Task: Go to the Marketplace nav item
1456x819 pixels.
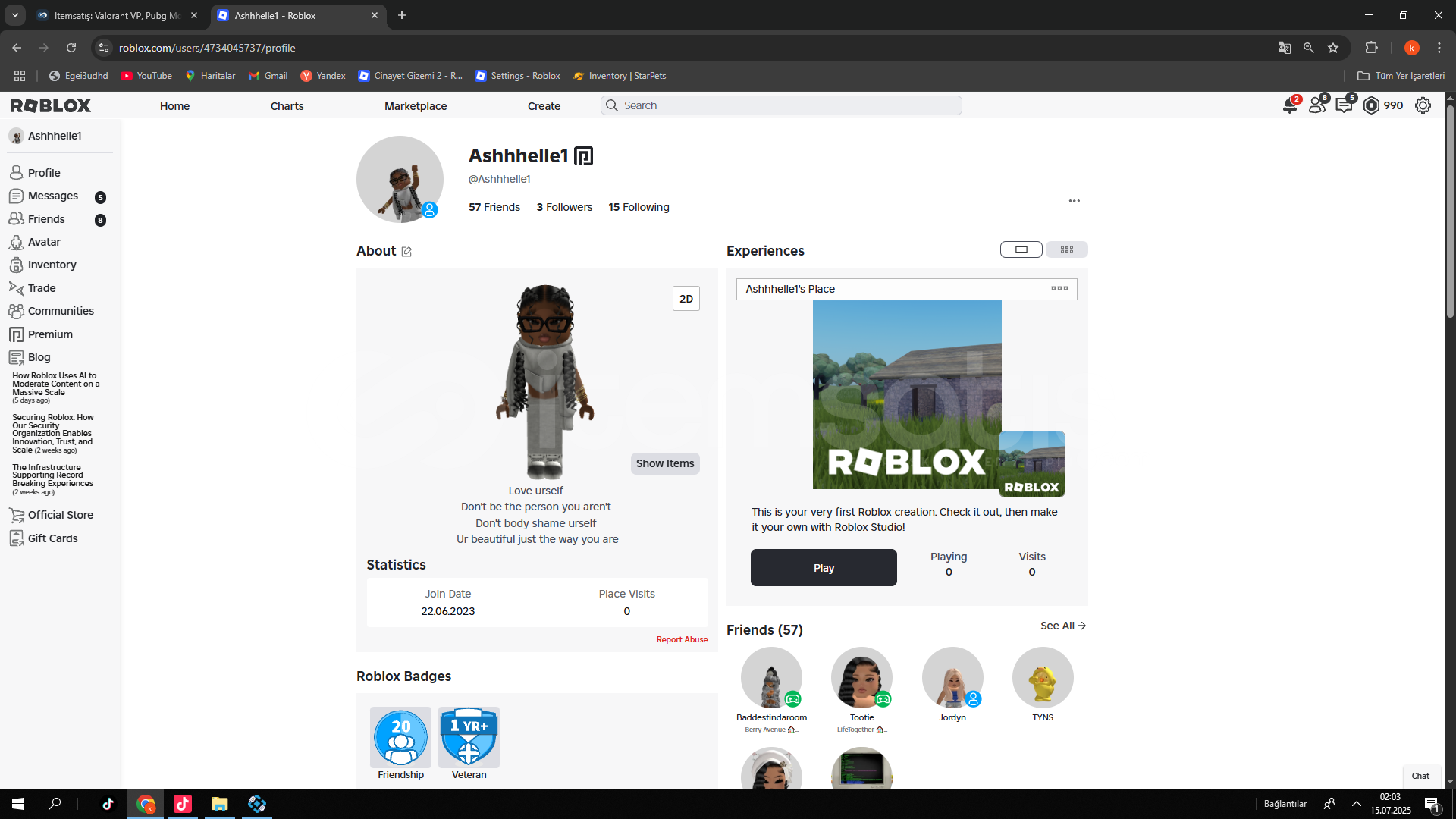Action: (x=416, y=106)
